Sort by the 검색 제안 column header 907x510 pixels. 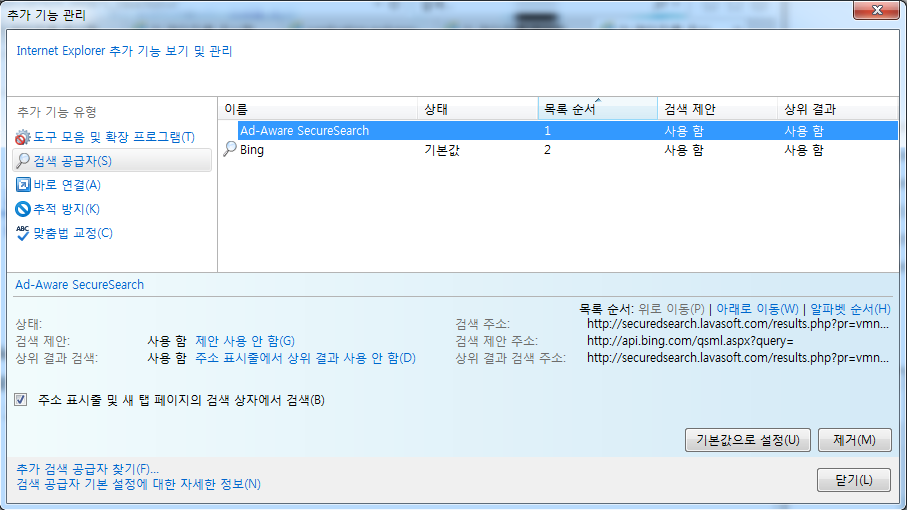(x=717, y=109)
